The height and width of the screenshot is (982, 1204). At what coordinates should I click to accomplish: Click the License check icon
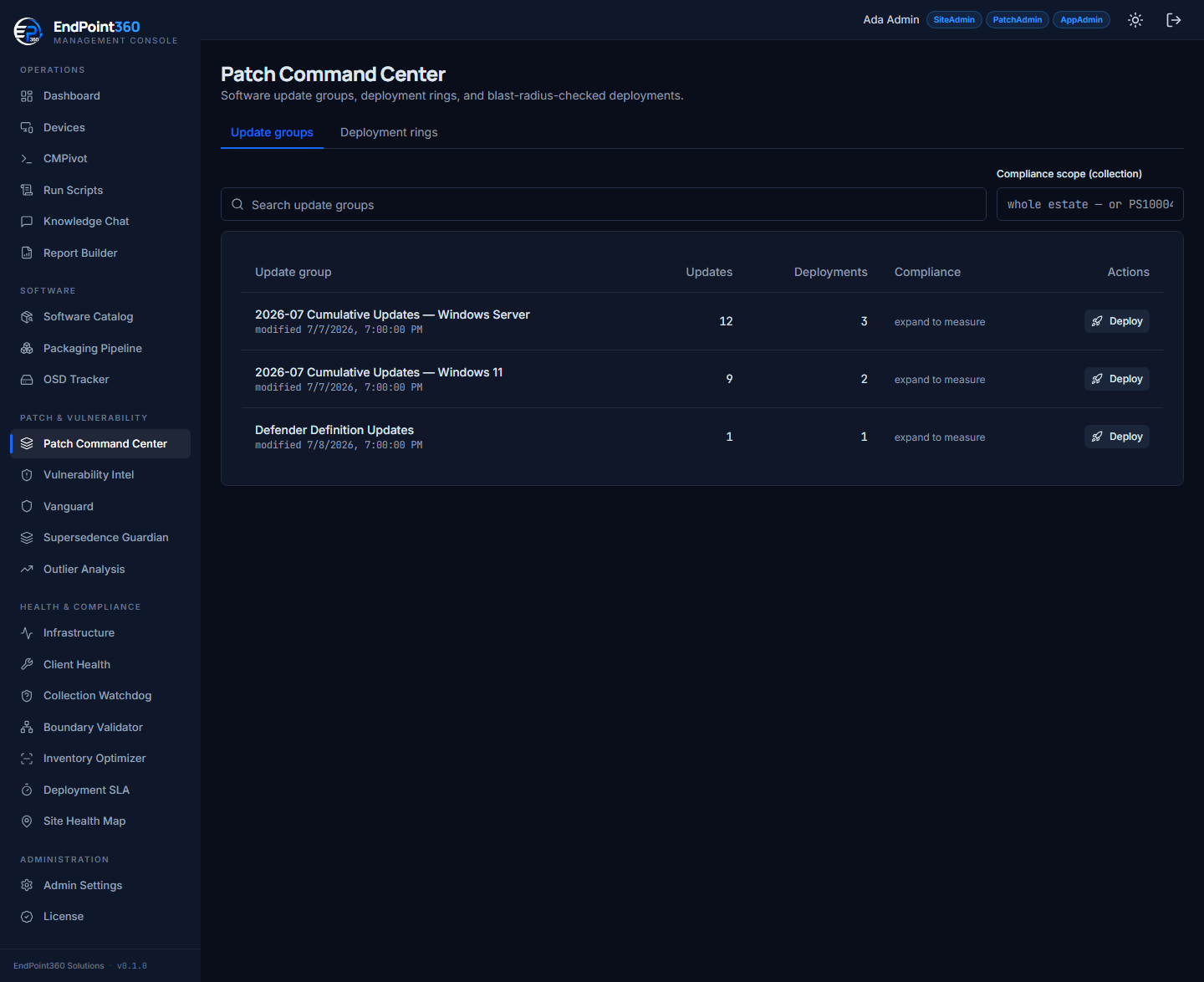click(x=27, y=917)
